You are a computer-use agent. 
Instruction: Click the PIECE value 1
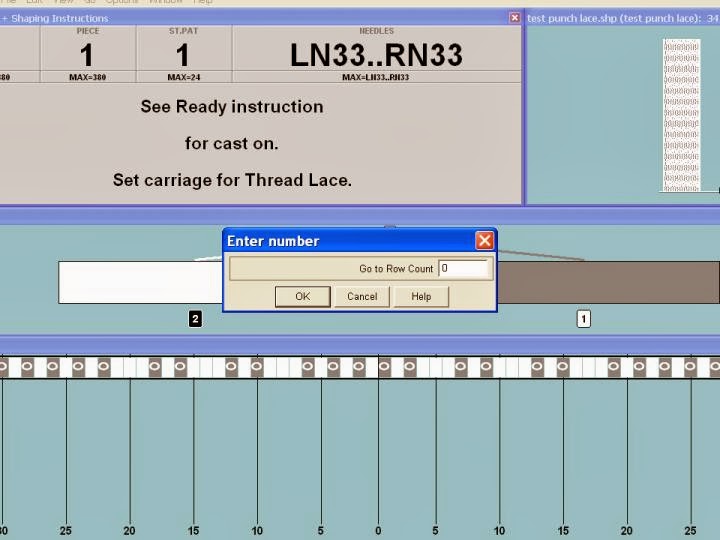point(87,55)
